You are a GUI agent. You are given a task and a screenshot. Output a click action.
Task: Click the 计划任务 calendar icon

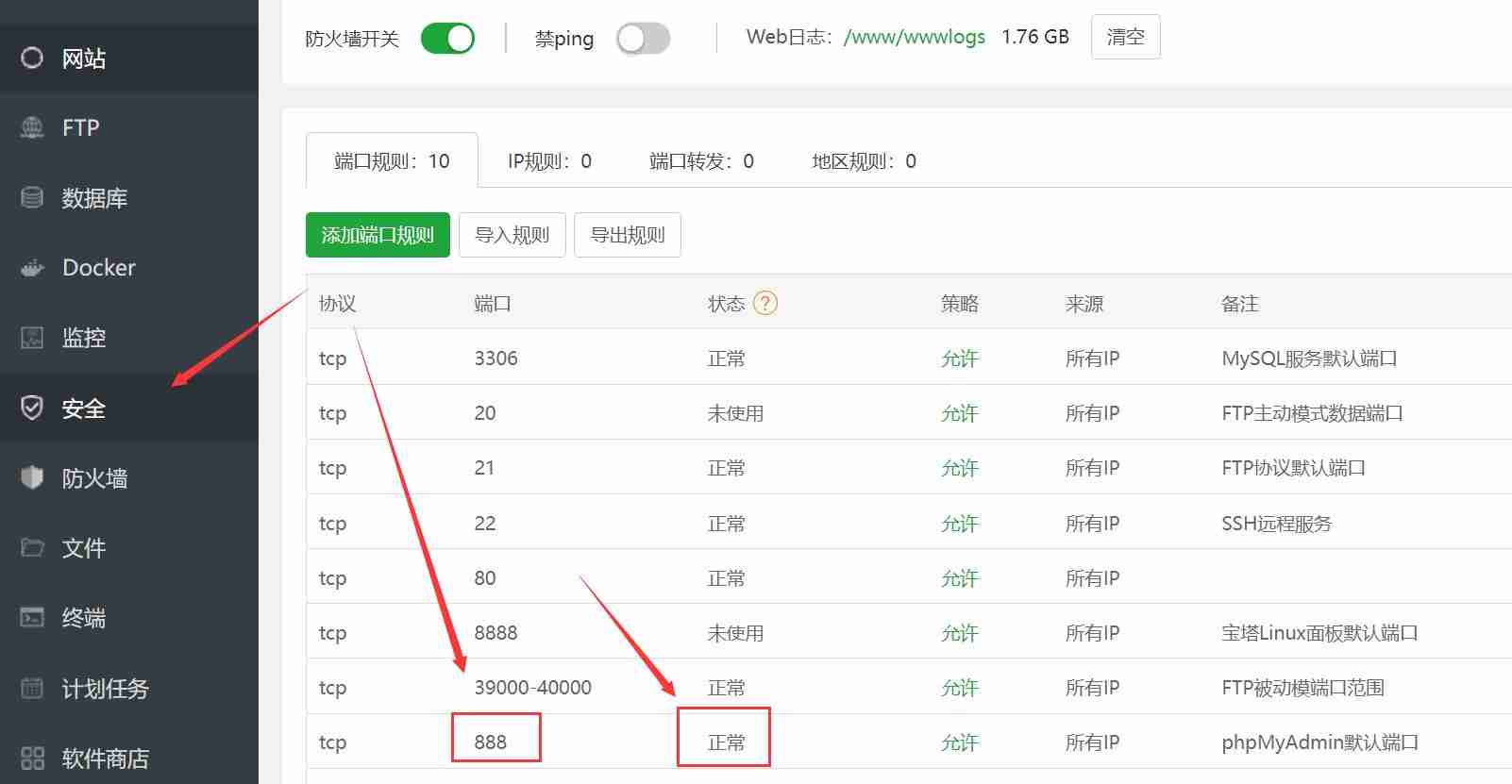(x=32, y=688)
